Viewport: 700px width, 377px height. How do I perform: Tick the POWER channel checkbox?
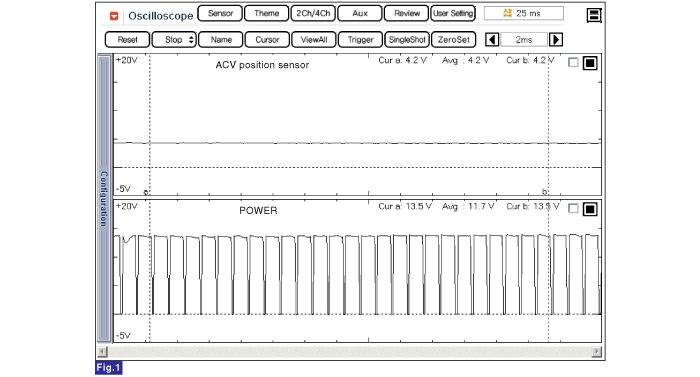click(x=573, y=209)
